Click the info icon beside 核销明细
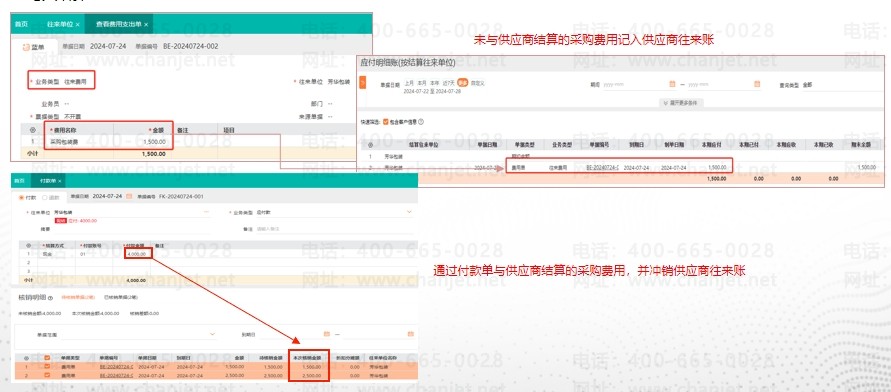This screenshot has height=392, width=891. coord(51,297)
